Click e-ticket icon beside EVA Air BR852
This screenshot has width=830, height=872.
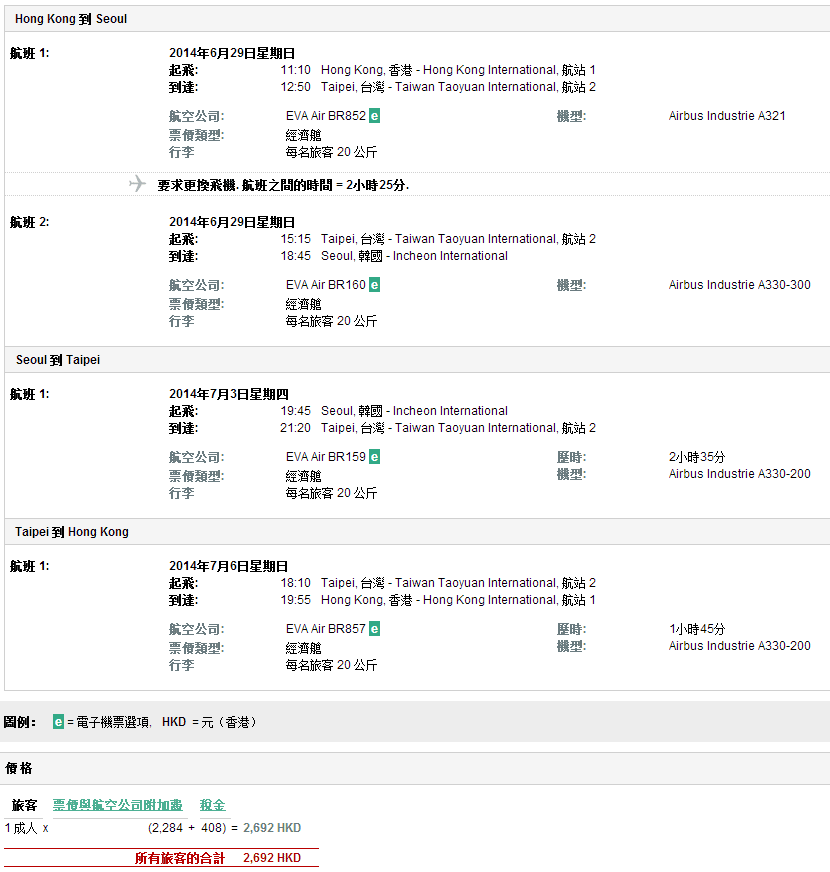[x=374, y=116]
